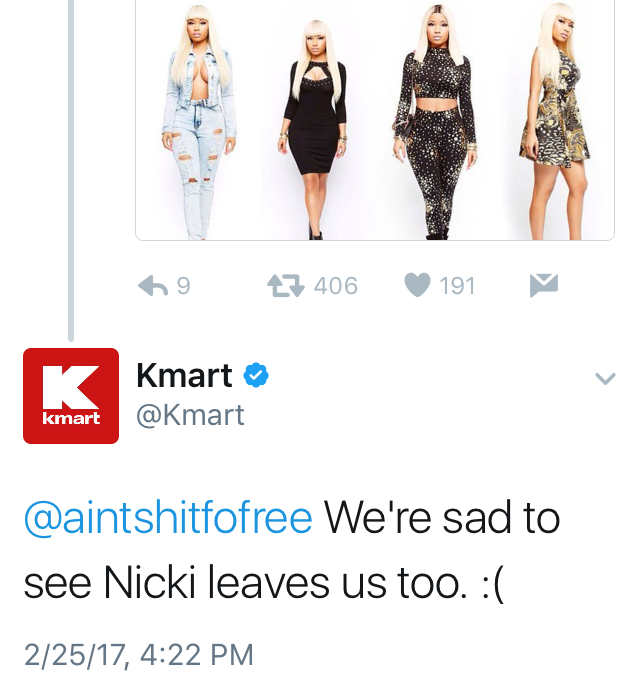Open direct message envelope icon
The image size is (633, 690).
(544, 285)
